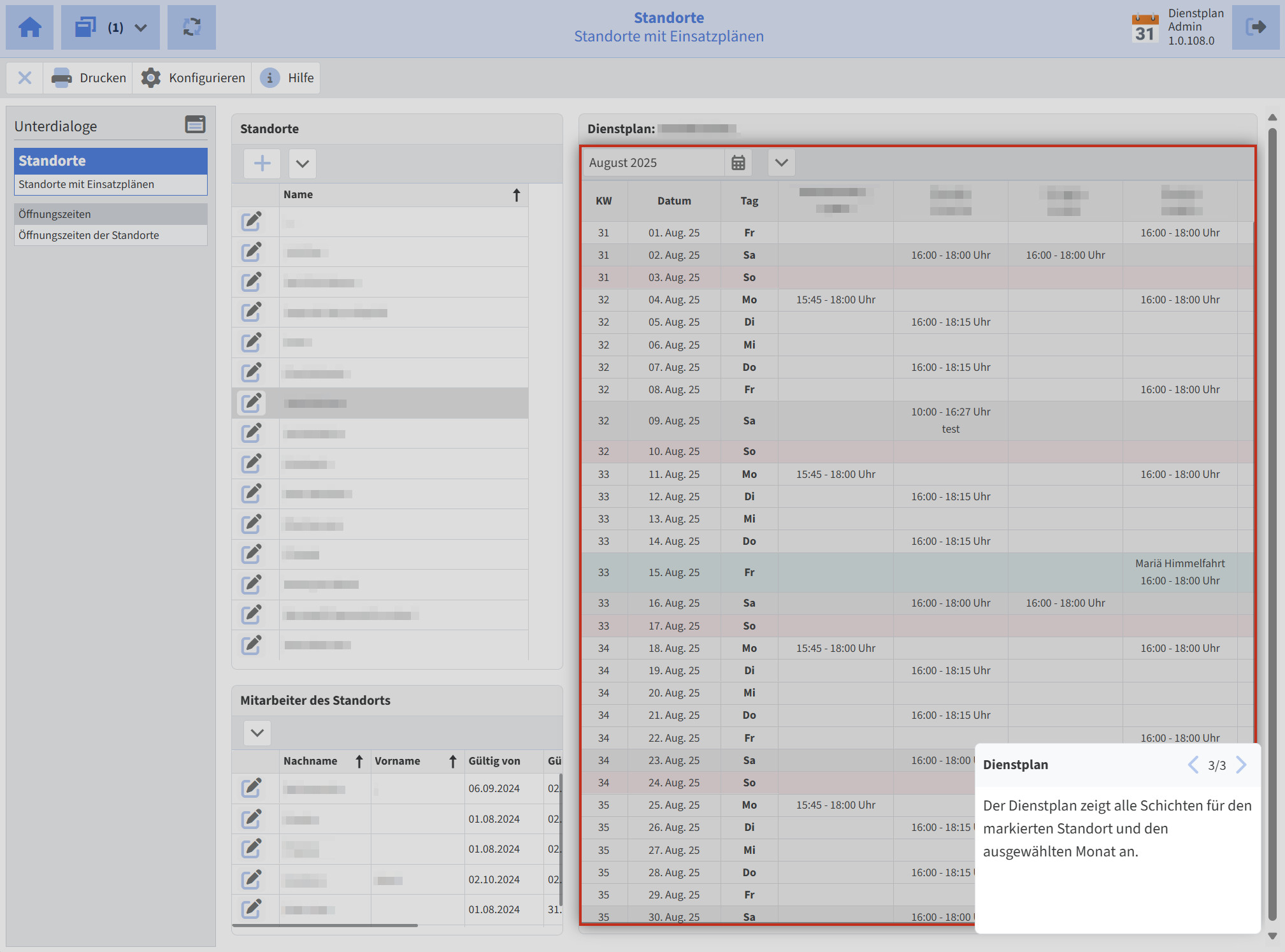
Task: Open the calendar picker next to August 2025
Action: point(738,162)
